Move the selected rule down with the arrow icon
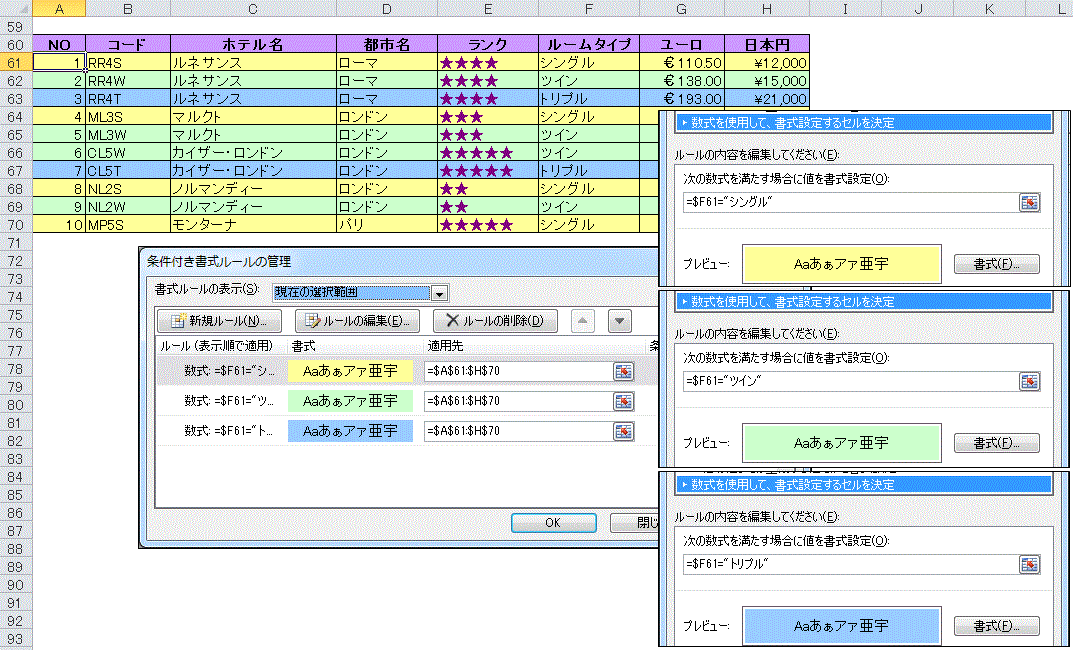Viewport: 1073px width, 650px height. click(618, 321)
